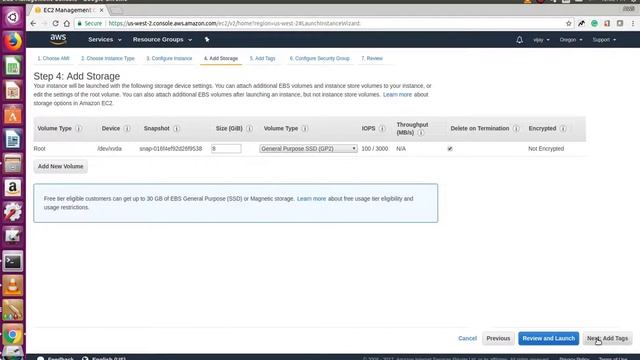This screenshot has height=360, width=640.
Task: Select the 100 / 3000 IOPS value
Action: click(x=375, y=149)
